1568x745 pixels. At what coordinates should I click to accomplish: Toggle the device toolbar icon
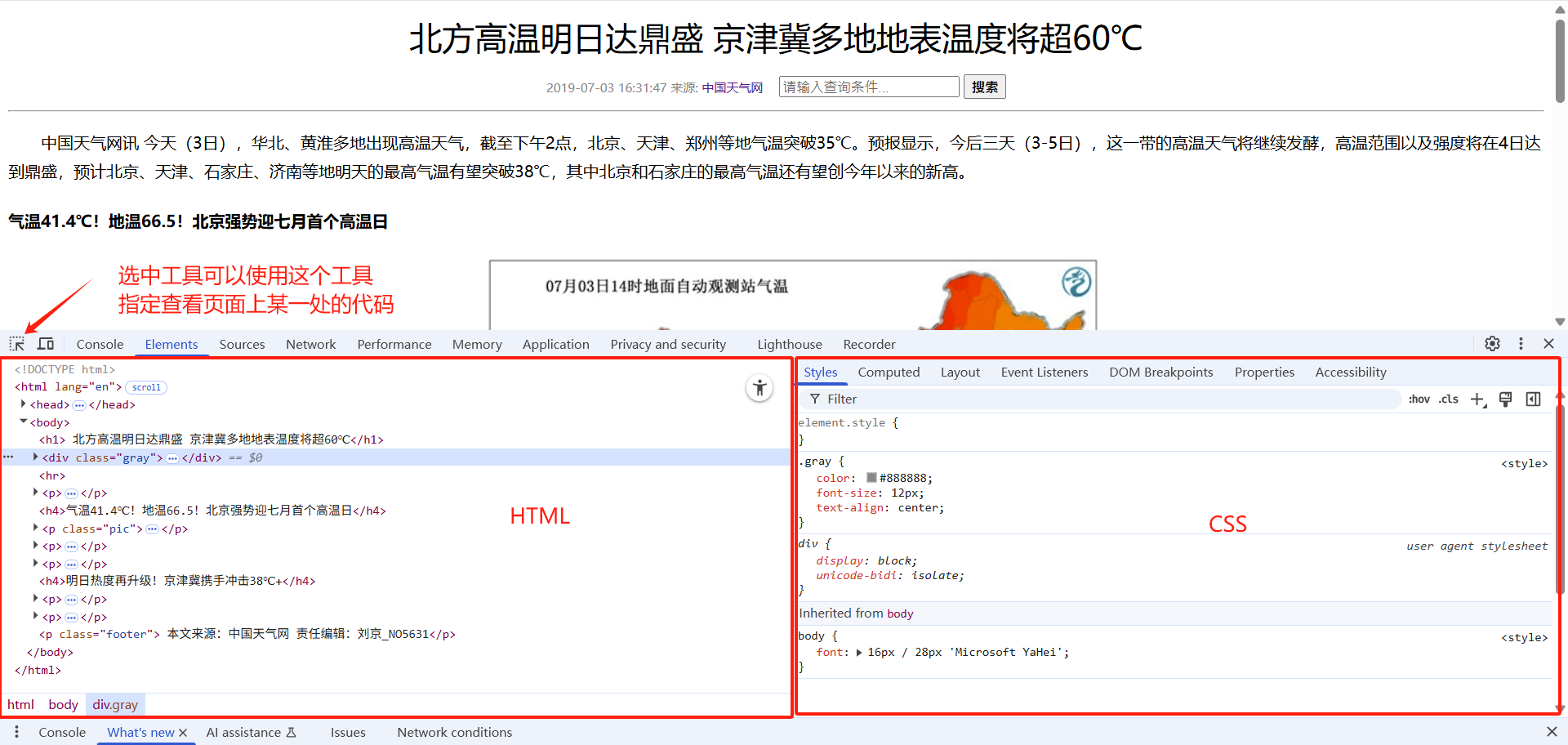click(46, 344)
